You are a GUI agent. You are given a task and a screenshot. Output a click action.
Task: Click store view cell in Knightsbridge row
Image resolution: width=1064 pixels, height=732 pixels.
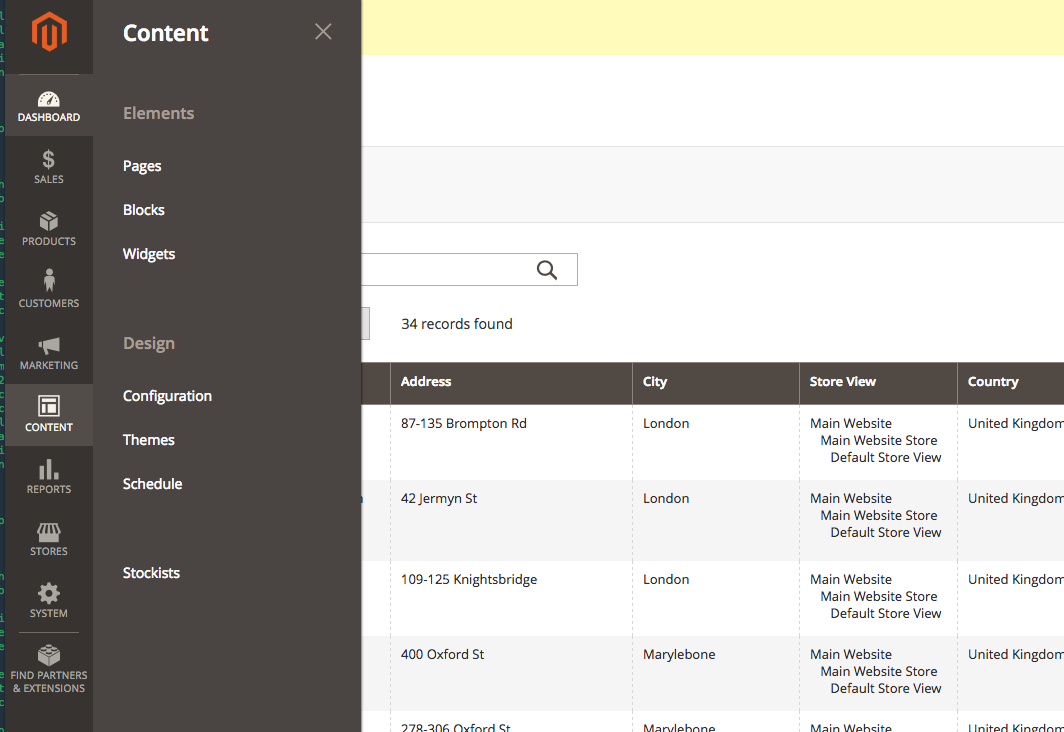tap(878, 598)
